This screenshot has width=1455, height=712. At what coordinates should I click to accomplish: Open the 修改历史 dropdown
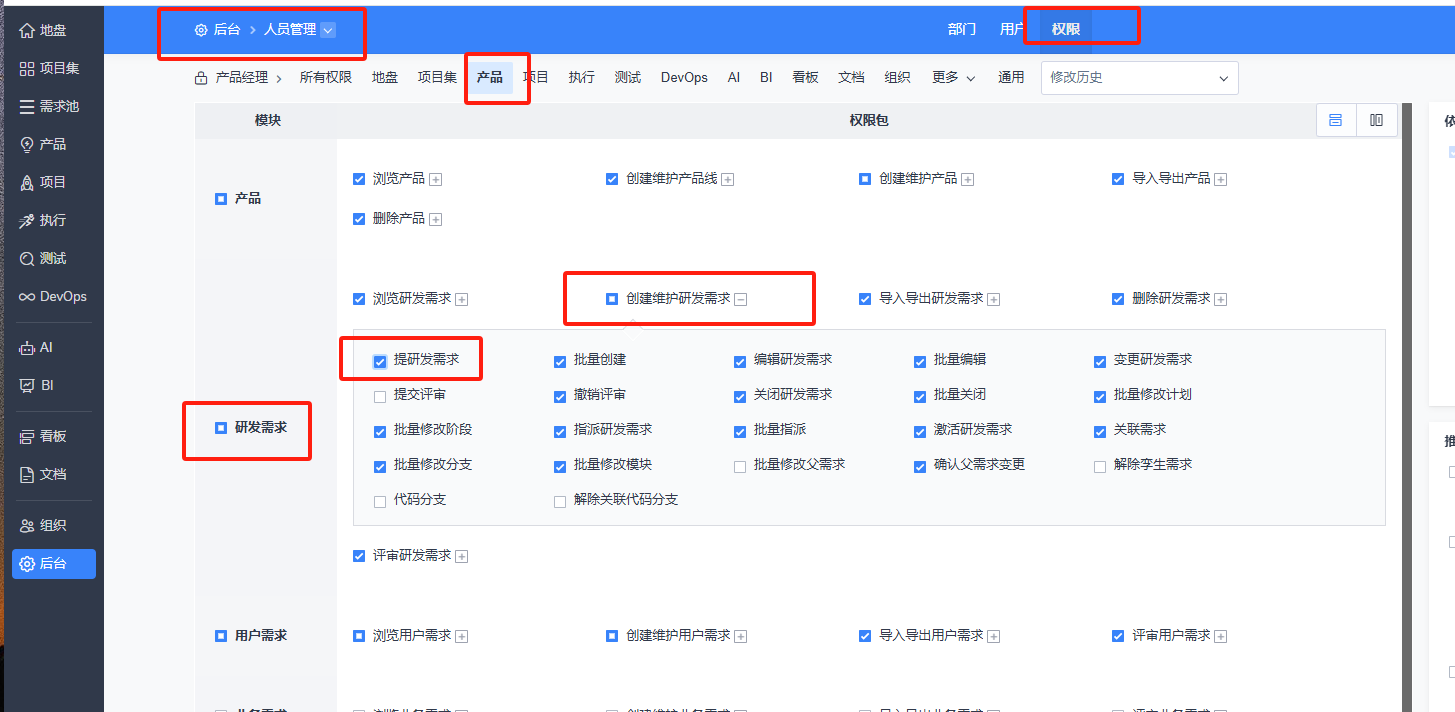1139,78
